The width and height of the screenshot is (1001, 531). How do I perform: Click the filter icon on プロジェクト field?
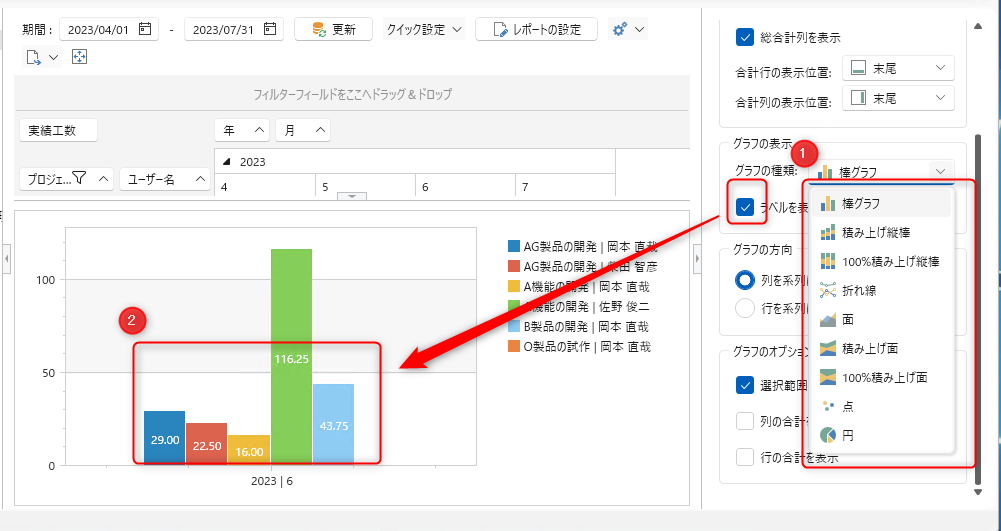click(x=79, y=179)
